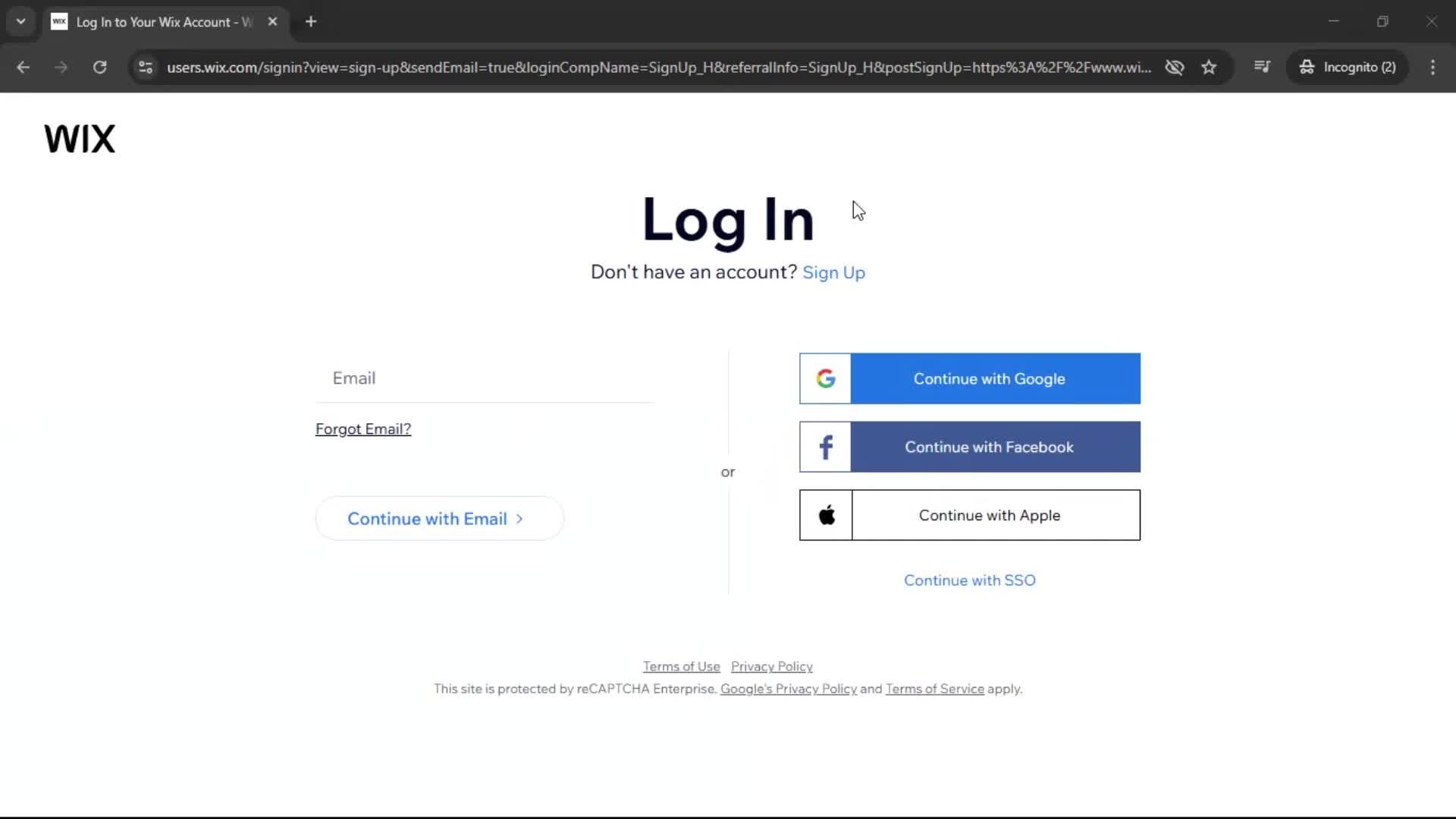The image size is (1456, 819).
Task: Click the Facebook logo icon
Action: (826, 447)
